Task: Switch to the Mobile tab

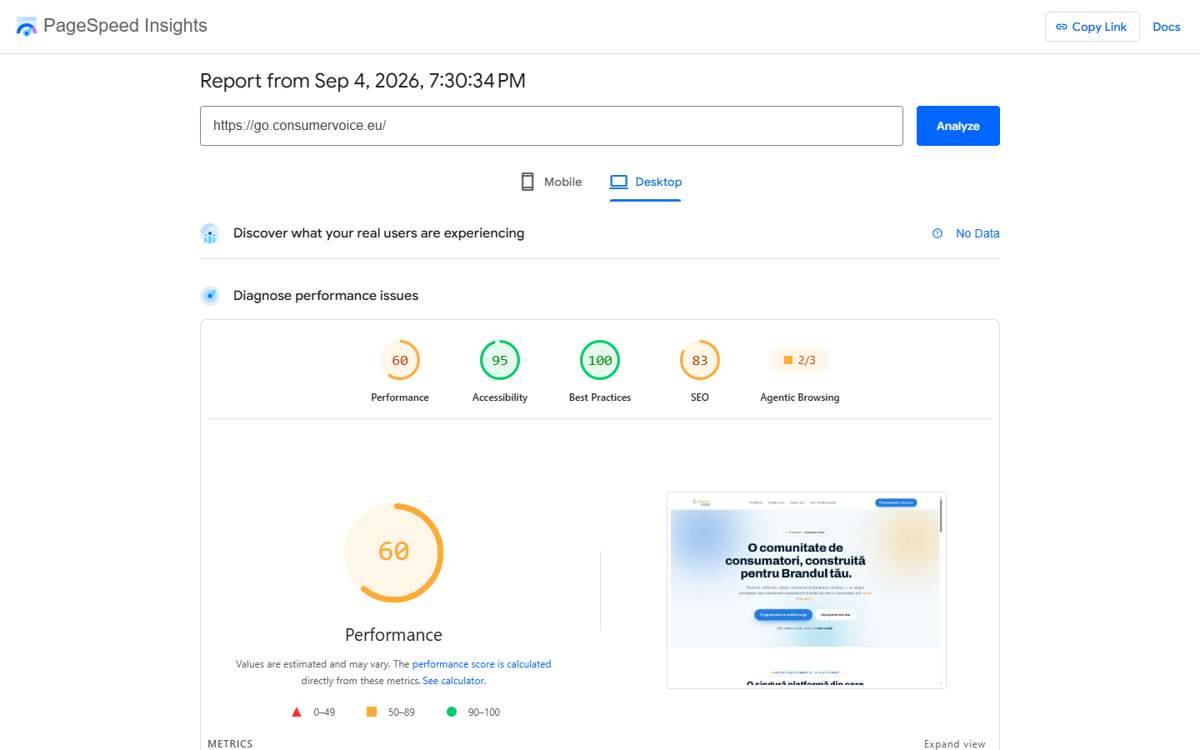Action: click(551, 182)
